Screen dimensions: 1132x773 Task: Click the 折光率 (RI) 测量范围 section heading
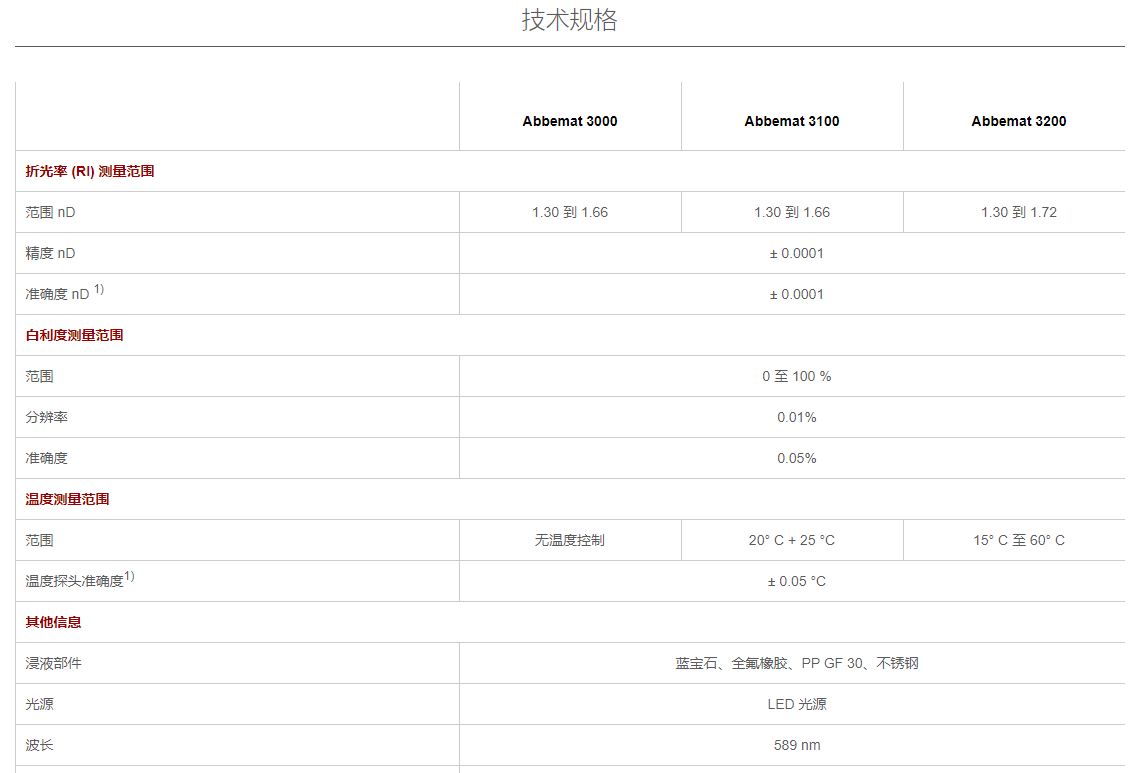tap(90, 171)
